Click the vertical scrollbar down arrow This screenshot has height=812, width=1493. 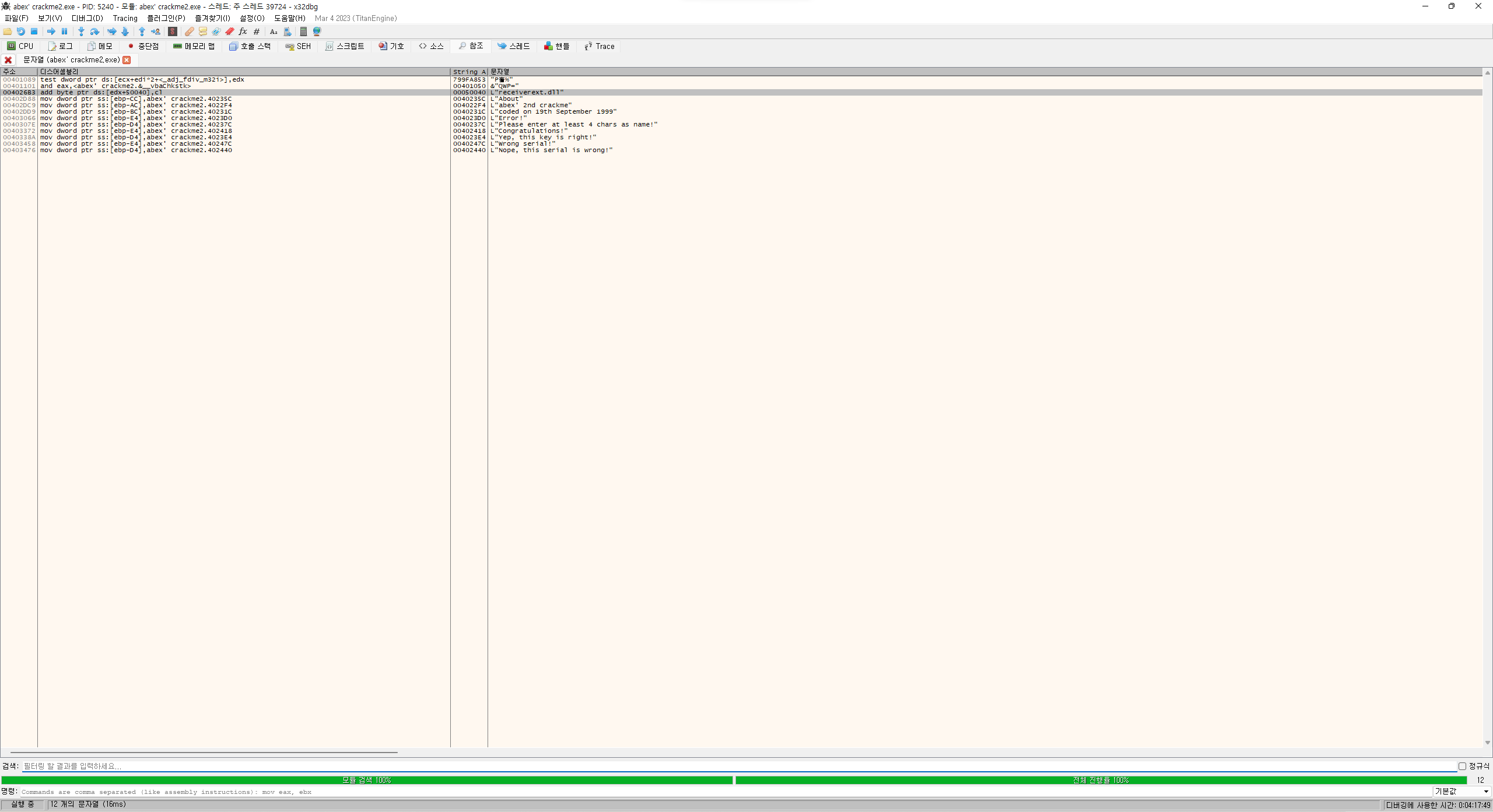1488,743
